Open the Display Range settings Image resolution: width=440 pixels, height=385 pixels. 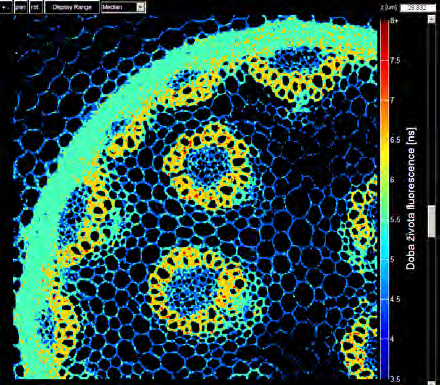pos(72,7)
